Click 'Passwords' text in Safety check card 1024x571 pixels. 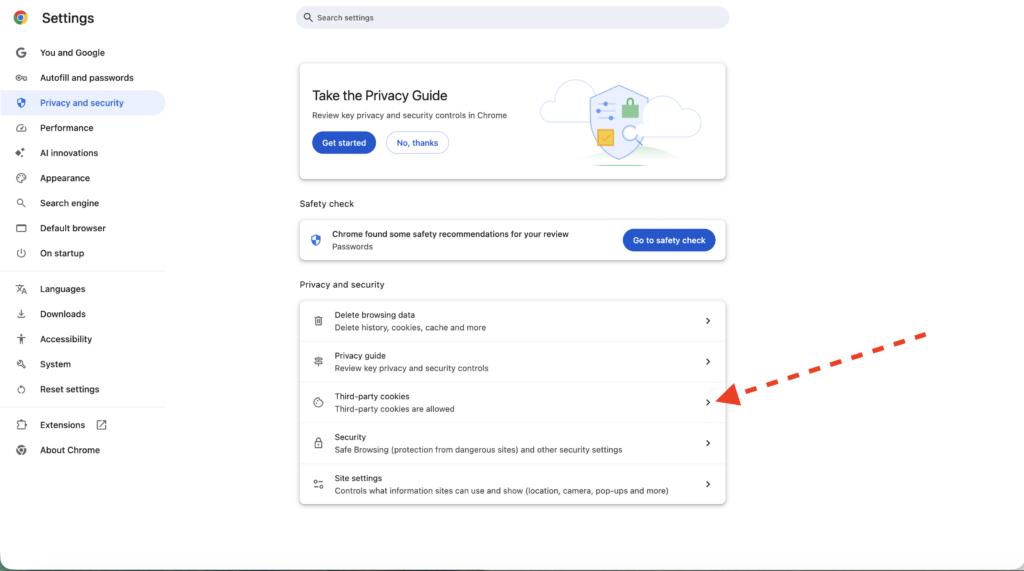pyautogui.click(x=352, y=246)
